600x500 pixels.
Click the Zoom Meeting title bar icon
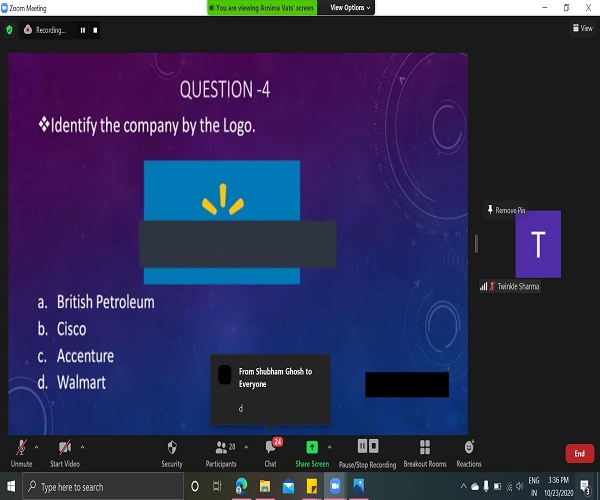tap(4, 8)
